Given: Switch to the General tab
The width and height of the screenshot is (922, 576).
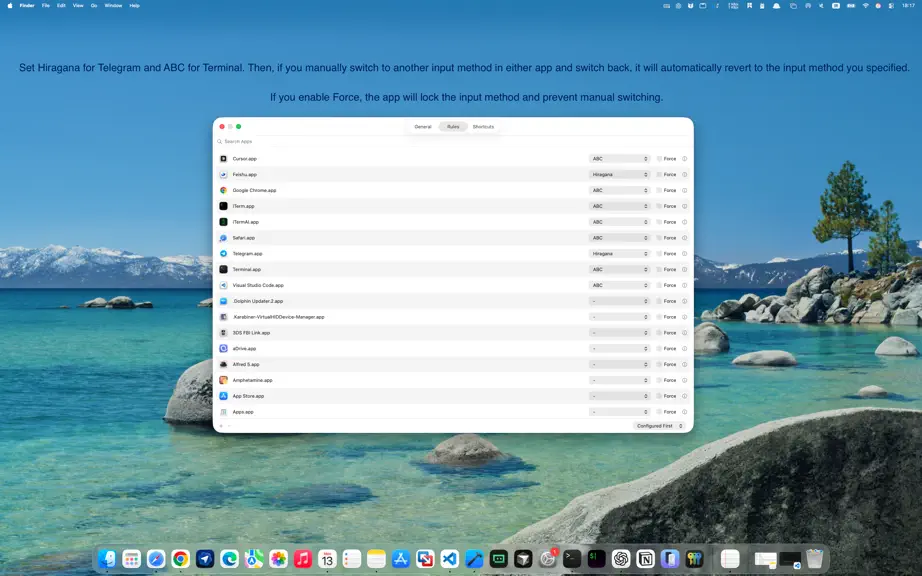Looking at the screenshot, I should [423, 127].
